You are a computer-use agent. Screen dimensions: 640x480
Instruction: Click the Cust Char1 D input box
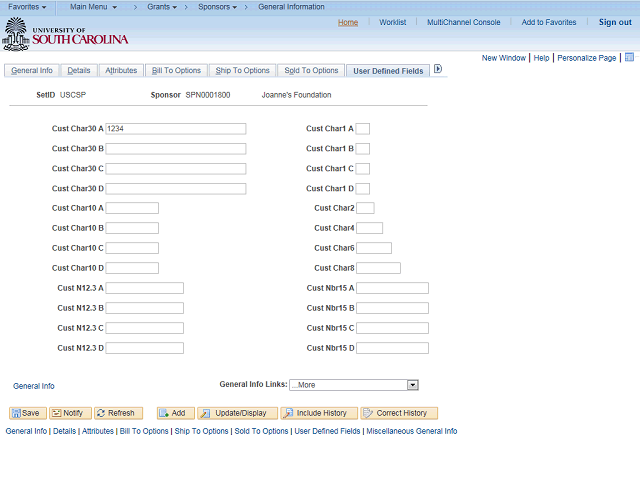click(363, 189)
